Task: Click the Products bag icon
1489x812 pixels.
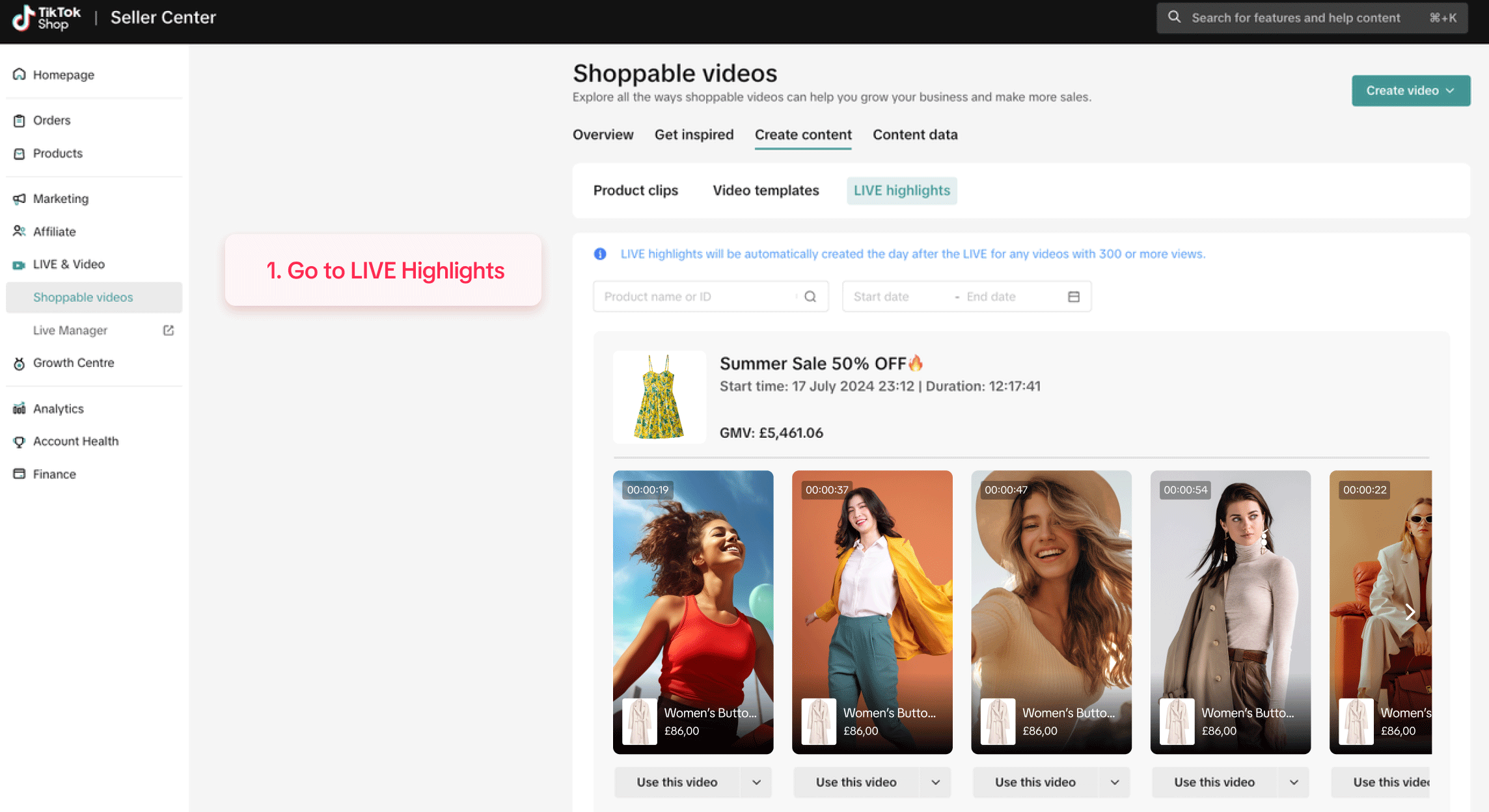Action: [20, 154]
